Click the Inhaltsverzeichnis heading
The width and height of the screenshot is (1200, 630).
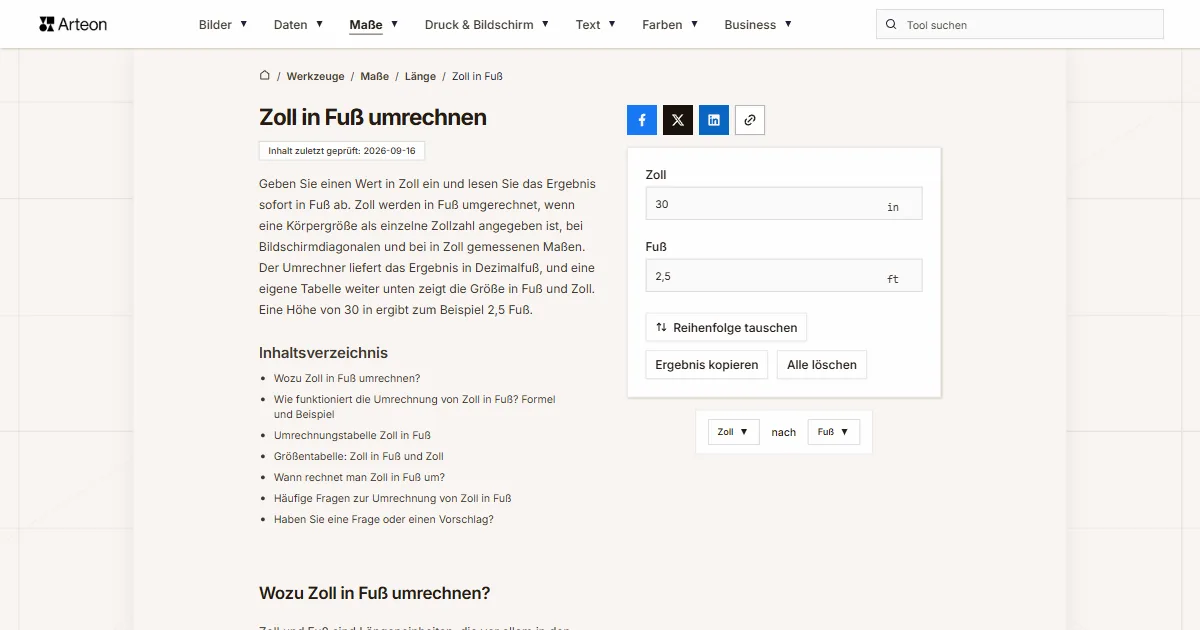tap(323, 353)
